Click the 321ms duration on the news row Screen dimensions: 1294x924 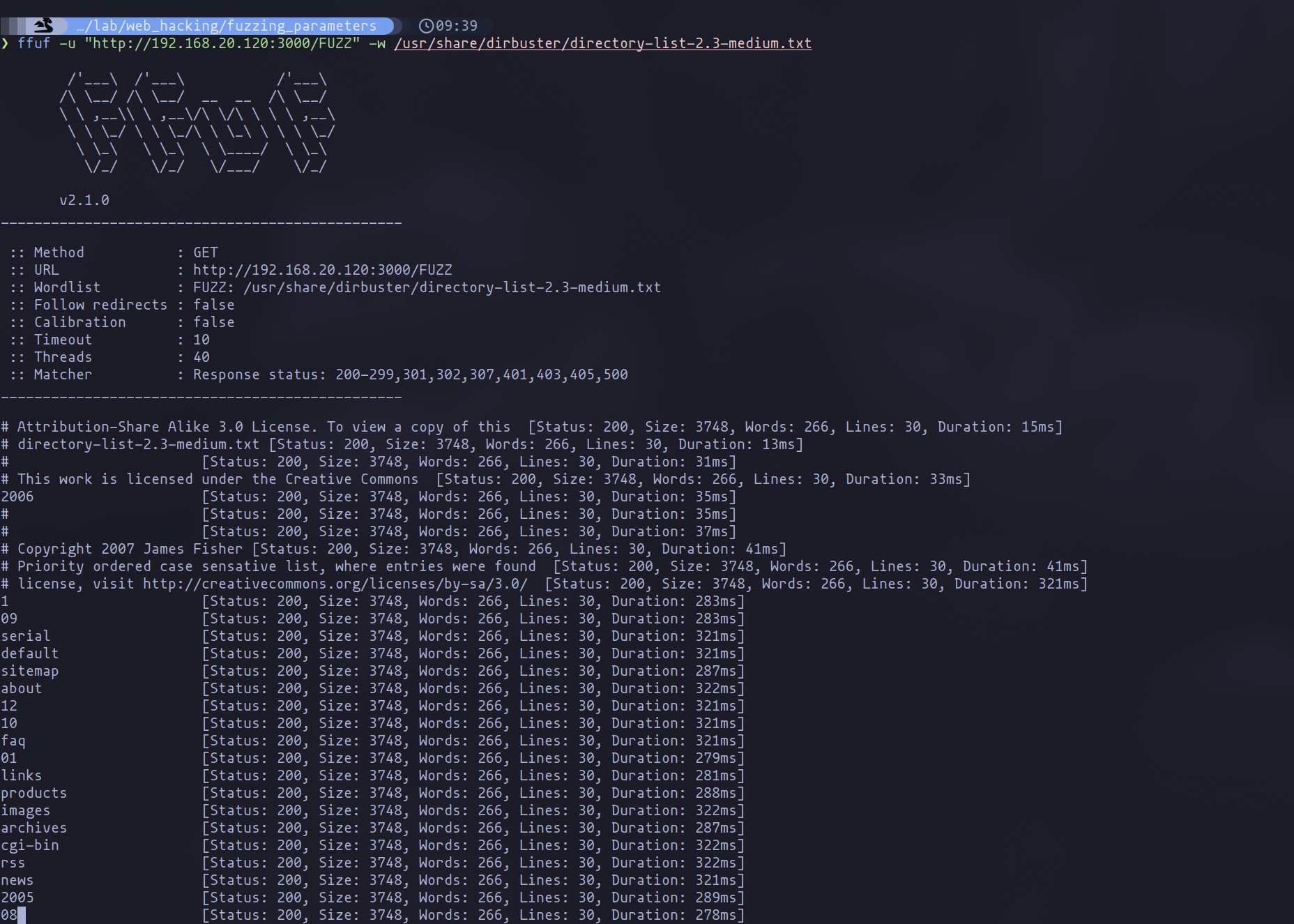pyautogui.click(x=715, y=880)
